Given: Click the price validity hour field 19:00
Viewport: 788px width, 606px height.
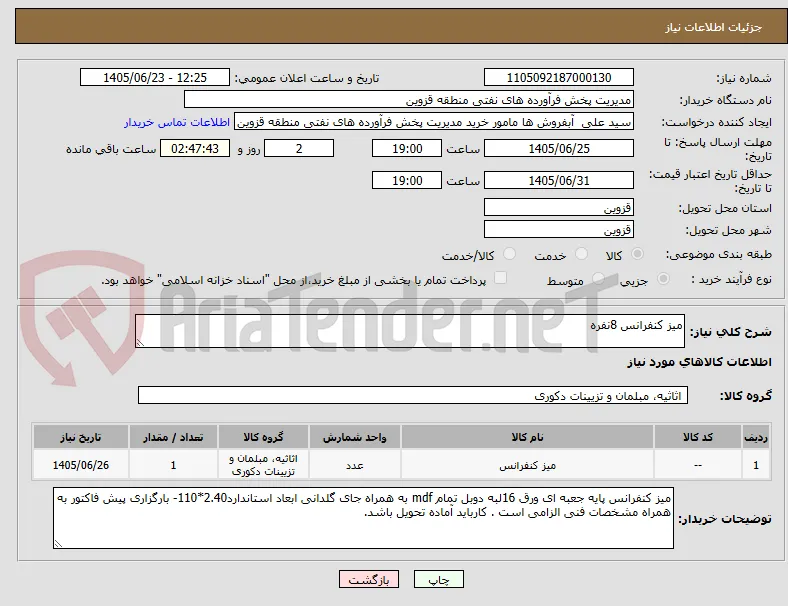Looking at the screenshot, I should pyautogui.click(x=407, y=180).
